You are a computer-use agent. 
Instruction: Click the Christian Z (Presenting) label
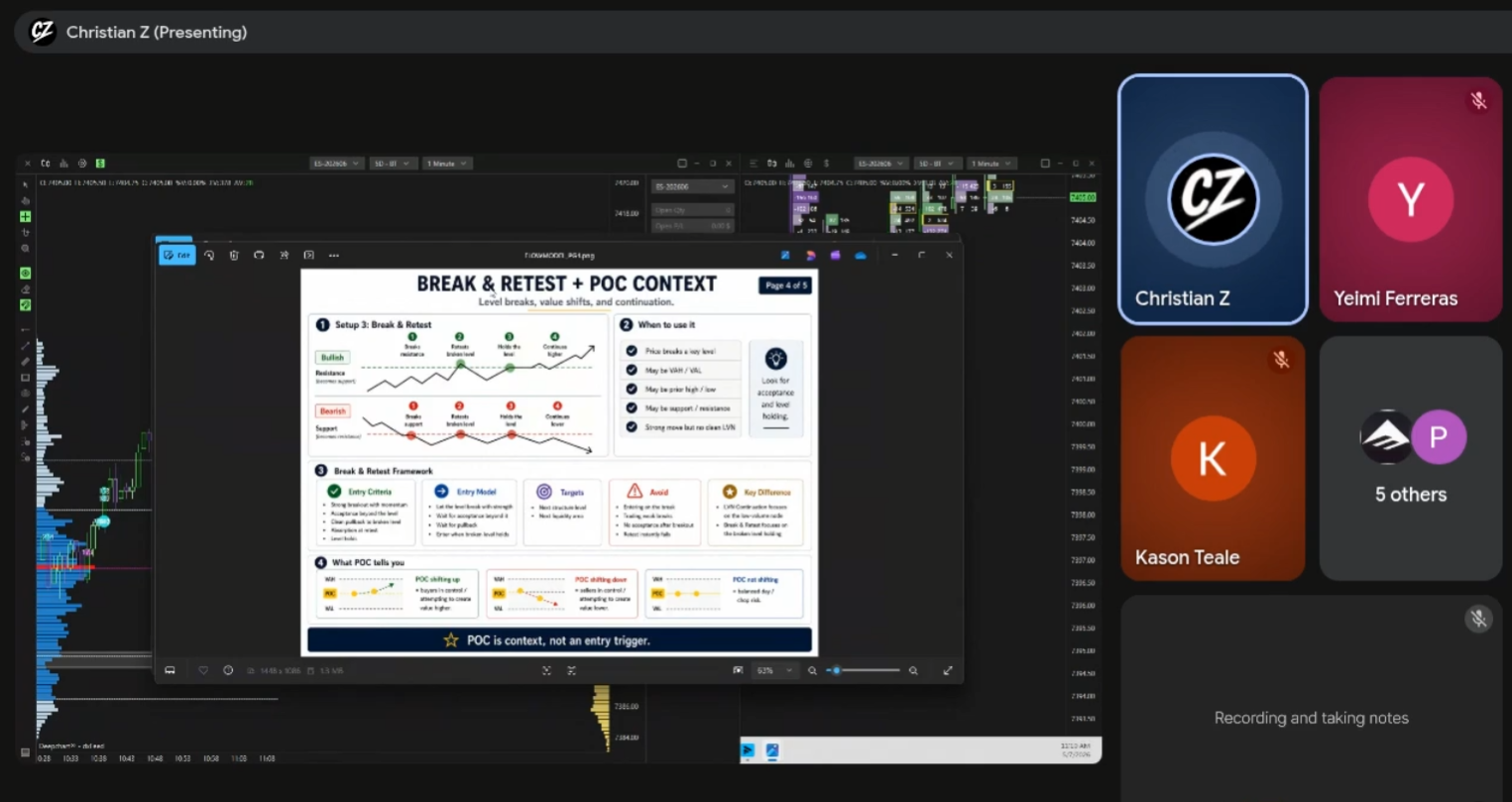coord(157,32)
